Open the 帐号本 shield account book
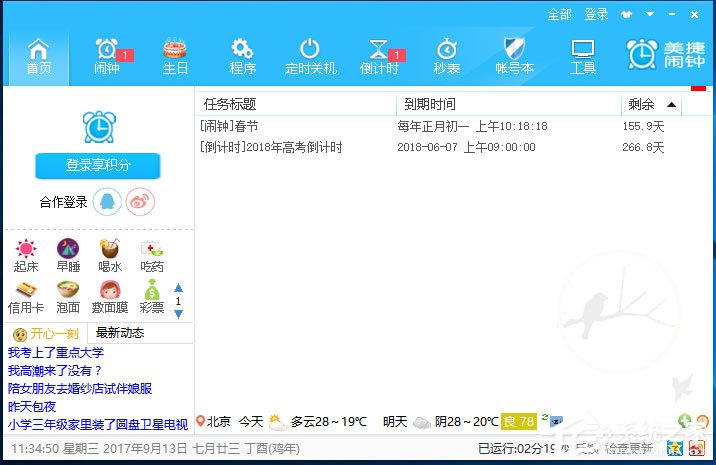The image size is (716, 465). pyautogui.click(x=515, y=57)
